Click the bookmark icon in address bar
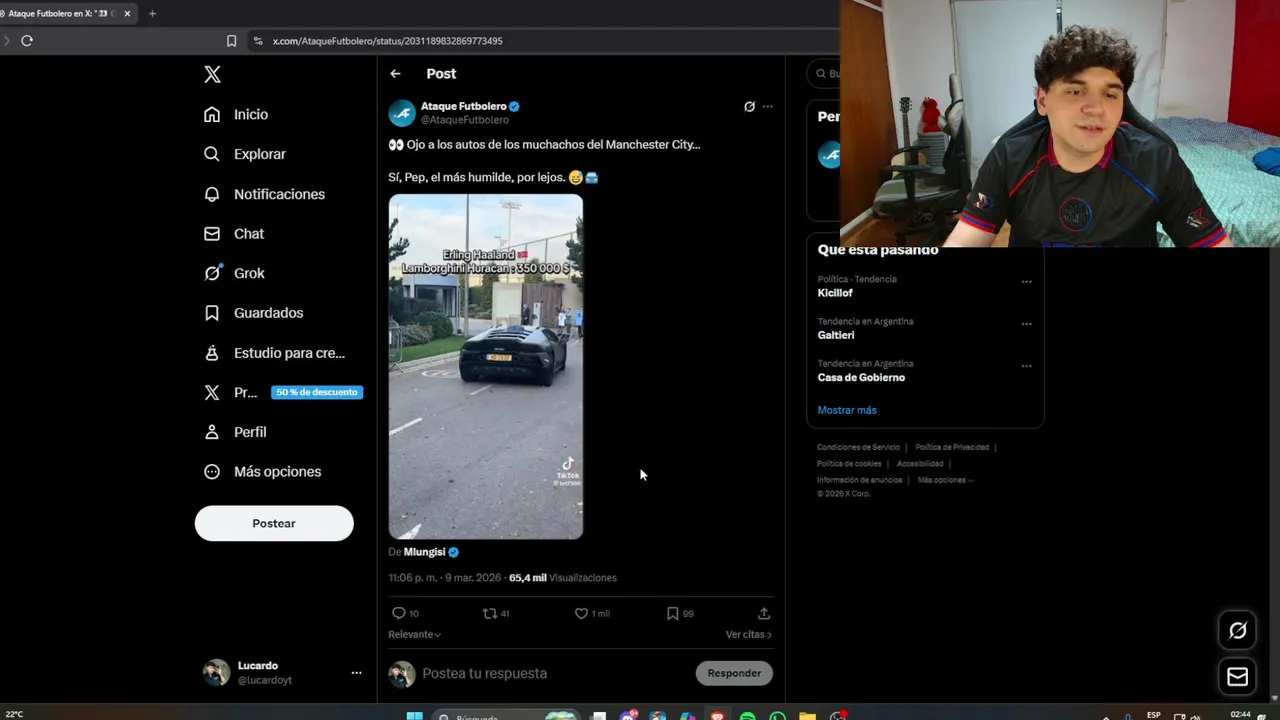The width and height of the screenshot is (1280, 720). [231, 41]
